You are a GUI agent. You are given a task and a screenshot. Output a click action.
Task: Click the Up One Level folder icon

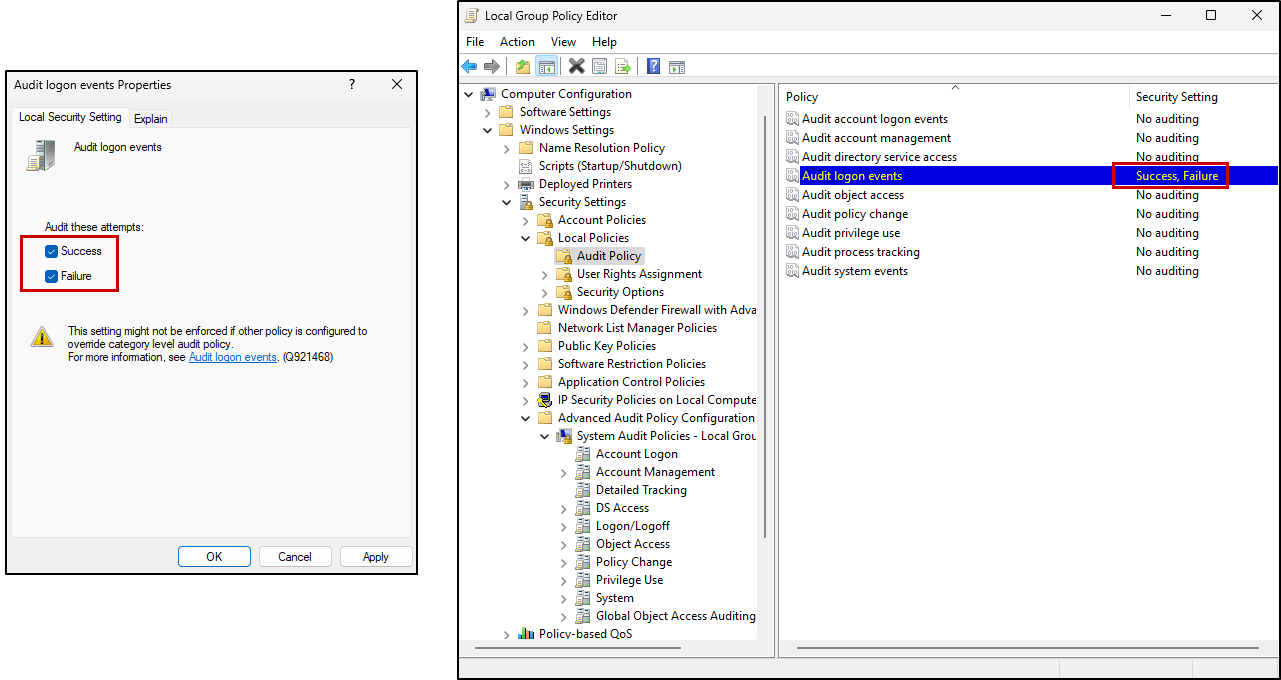pos(522,67)
